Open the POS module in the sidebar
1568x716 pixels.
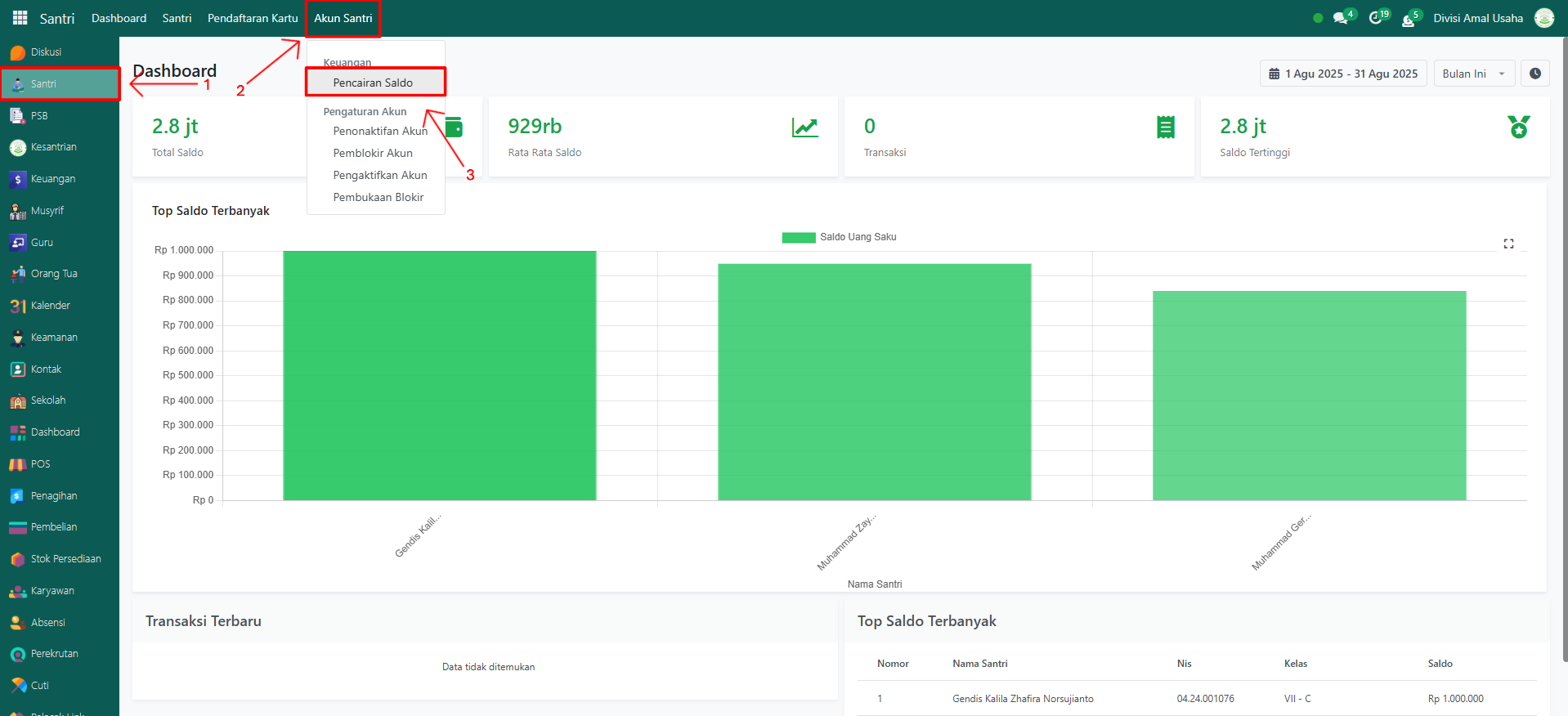point(40,464)
